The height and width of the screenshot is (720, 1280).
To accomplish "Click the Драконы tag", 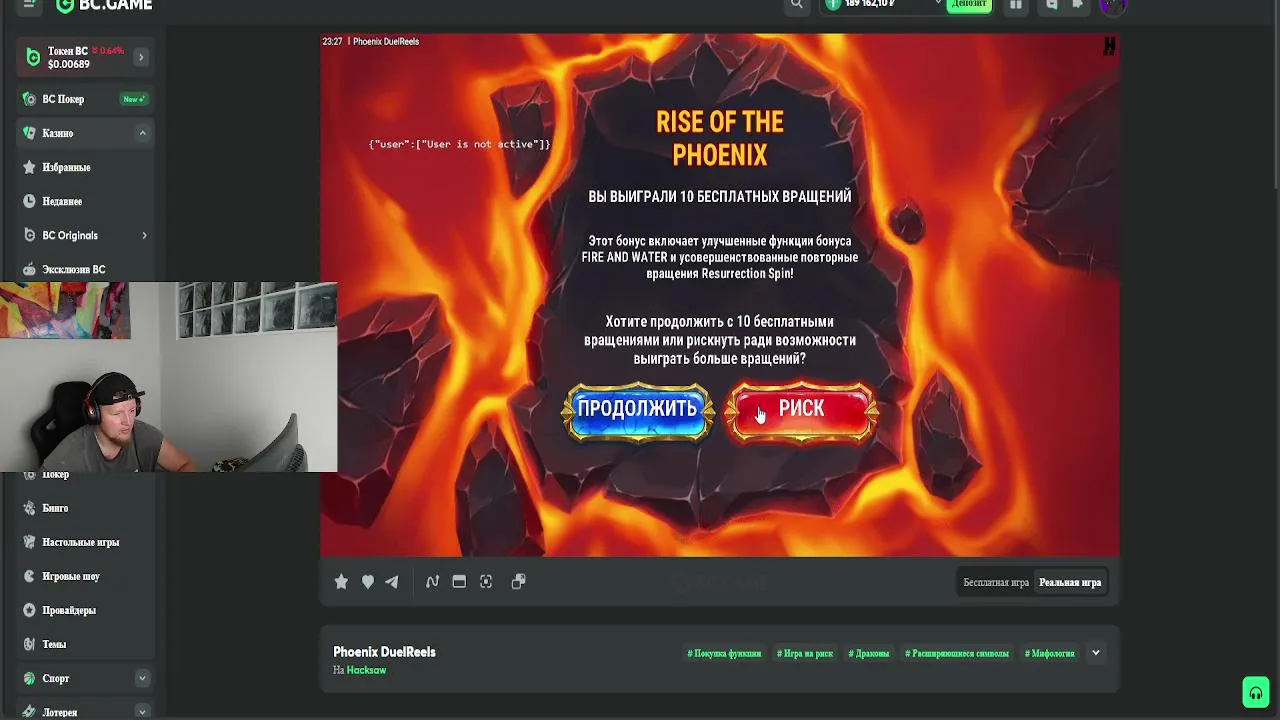I will [869, 653].
